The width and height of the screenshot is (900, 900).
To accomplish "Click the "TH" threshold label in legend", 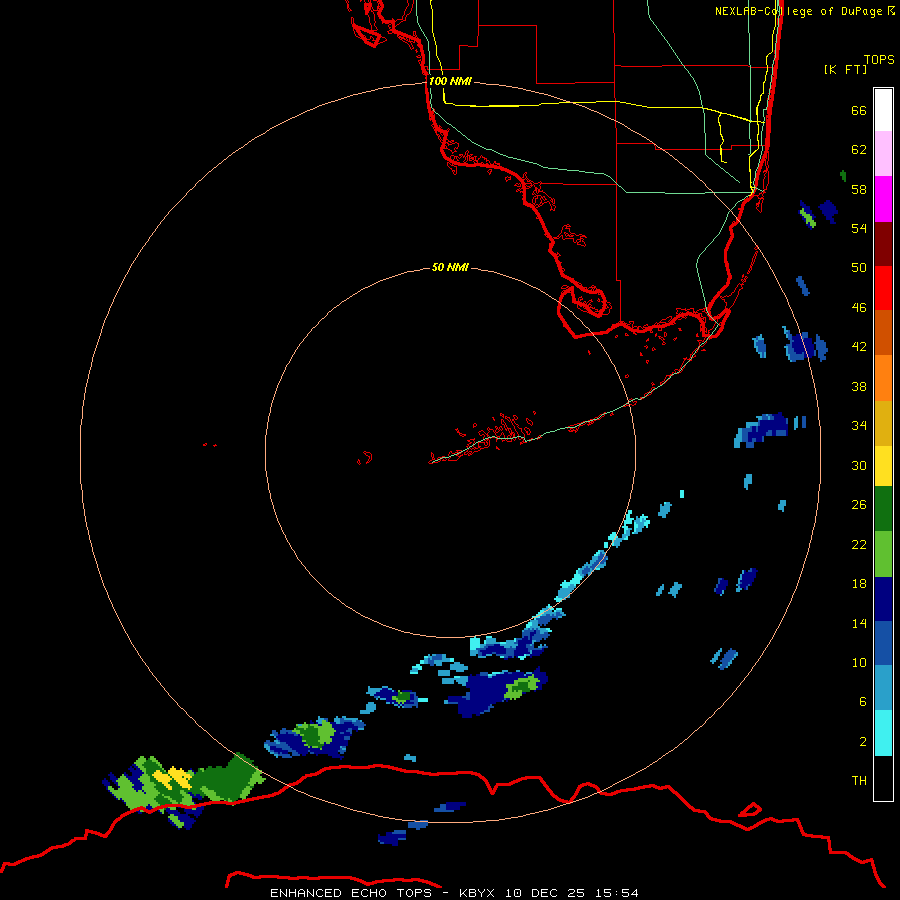I will point(859,781).
